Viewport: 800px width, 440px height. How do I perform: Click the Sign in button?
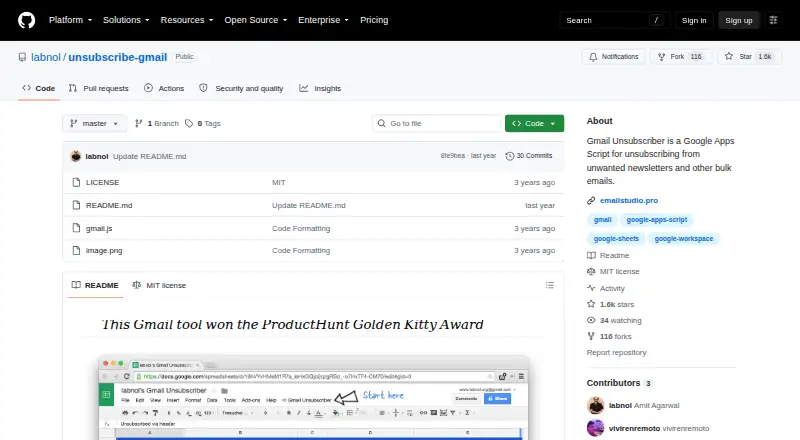click(x=694, y=20)
